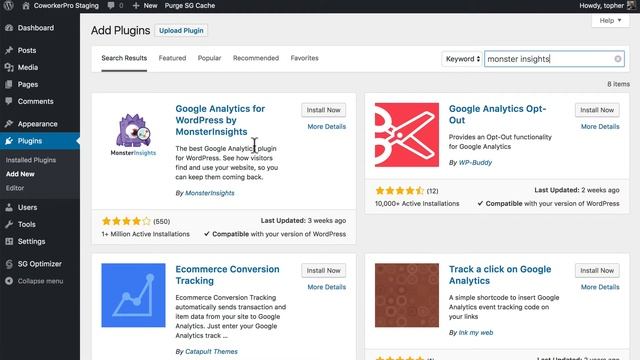This screenshot has width=640, height=360.
Task: Open Installed Plugins submenu item
Action: [31, 160]
